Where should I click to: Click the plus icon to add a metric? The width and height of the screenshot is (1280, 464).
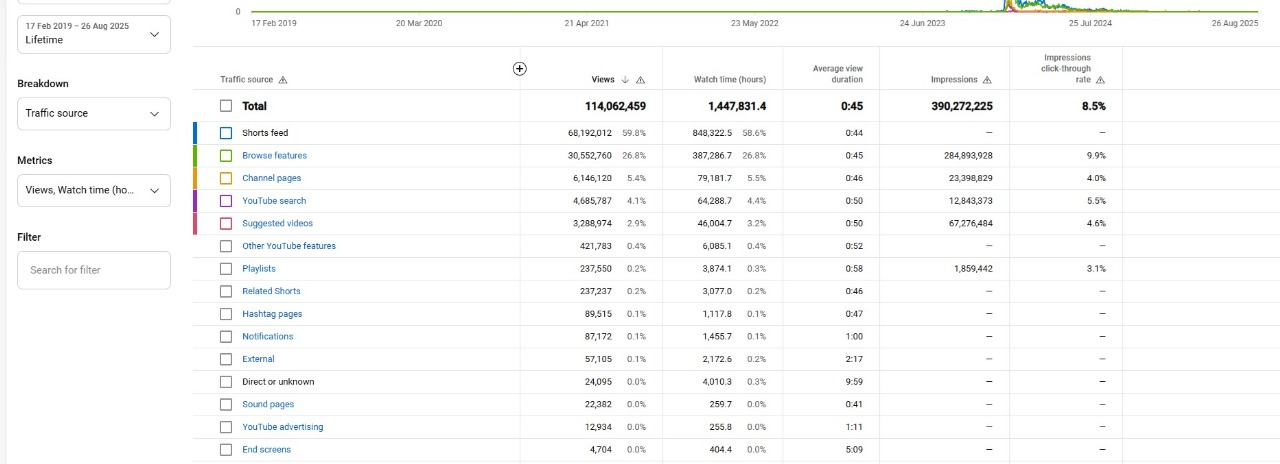[519, 68]
